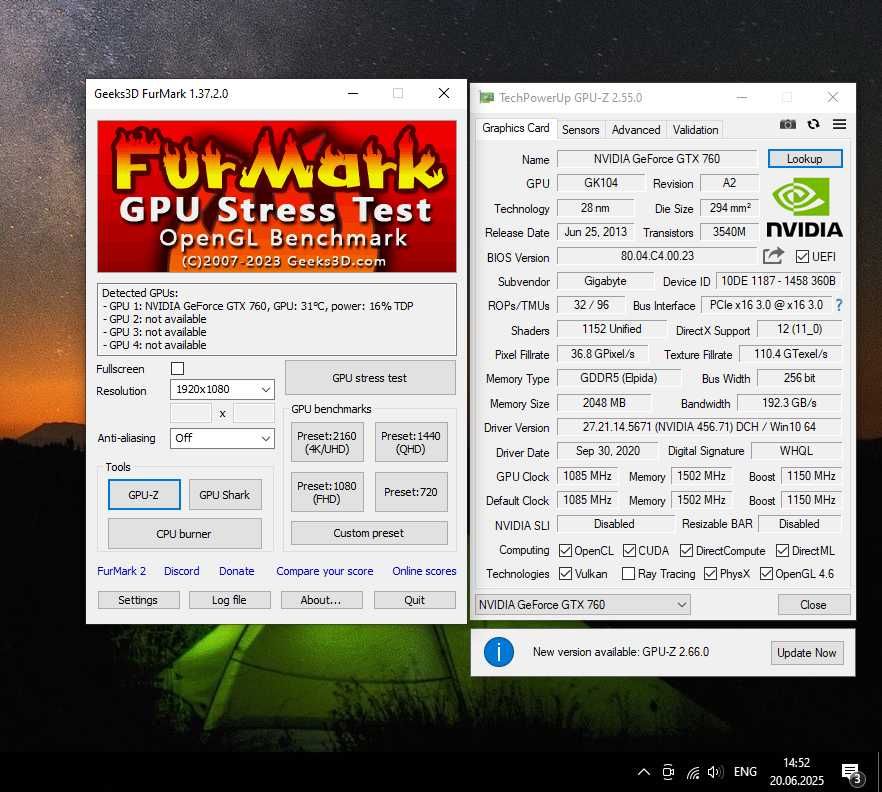Launch GPU-Z from FurMark Tools

tap(144, 495)
